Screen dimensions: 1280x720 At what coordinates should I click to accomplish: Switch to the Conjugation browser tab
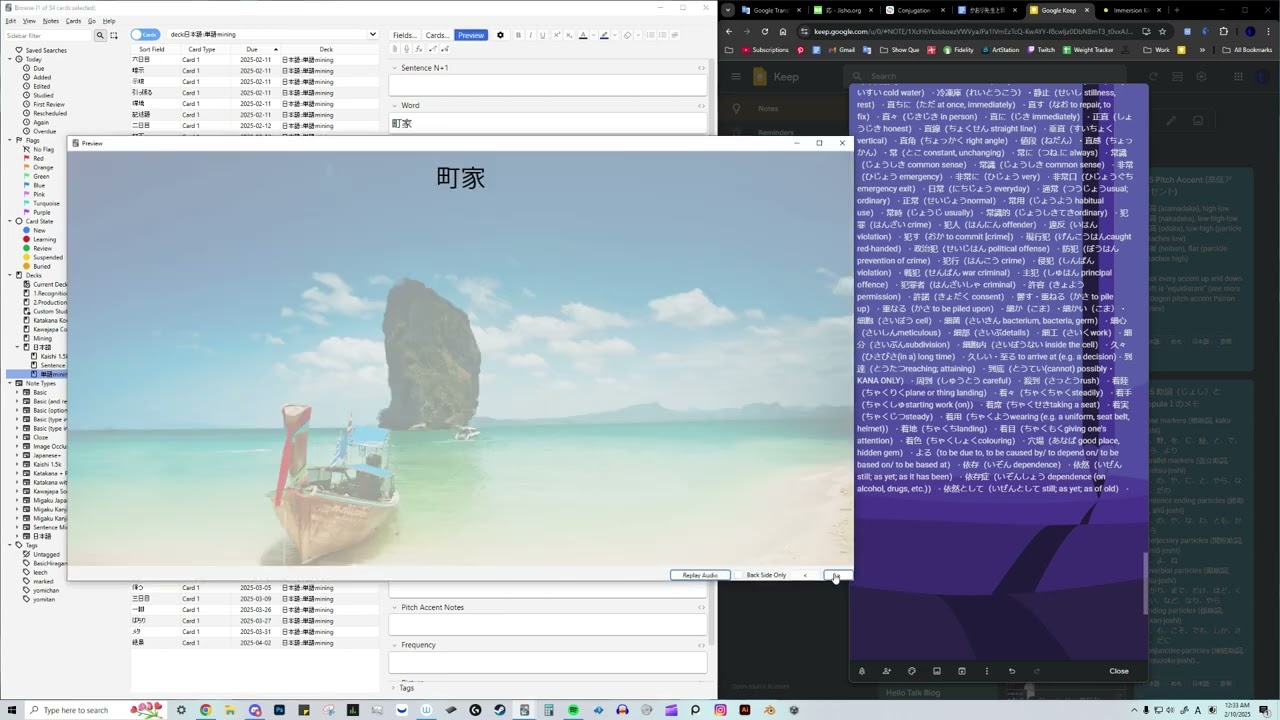tap(914, 10)
